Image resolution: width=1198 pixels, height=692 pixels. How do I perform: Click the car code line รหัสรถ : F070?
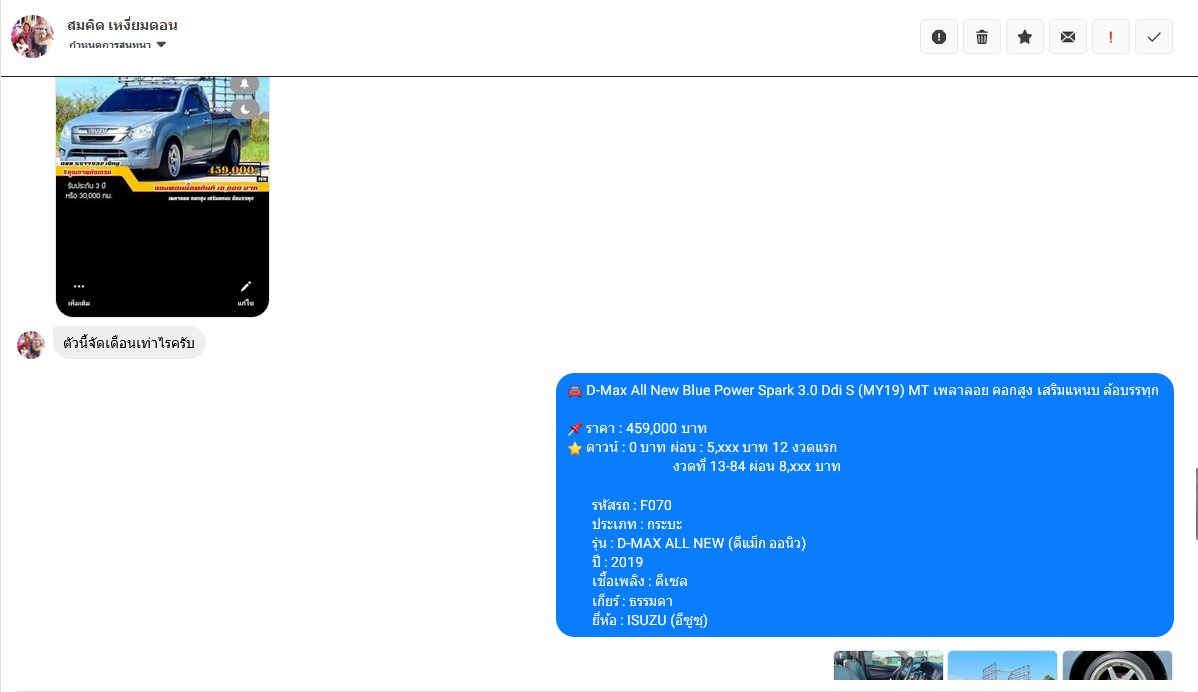[632, 506]
